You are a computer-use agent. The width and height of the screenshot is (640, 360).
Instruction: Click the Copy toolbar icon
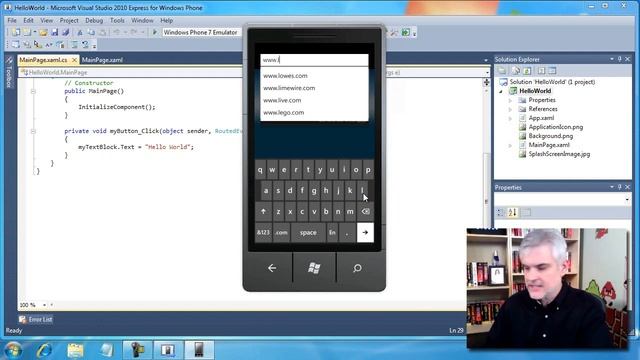(x=91, y=32)
